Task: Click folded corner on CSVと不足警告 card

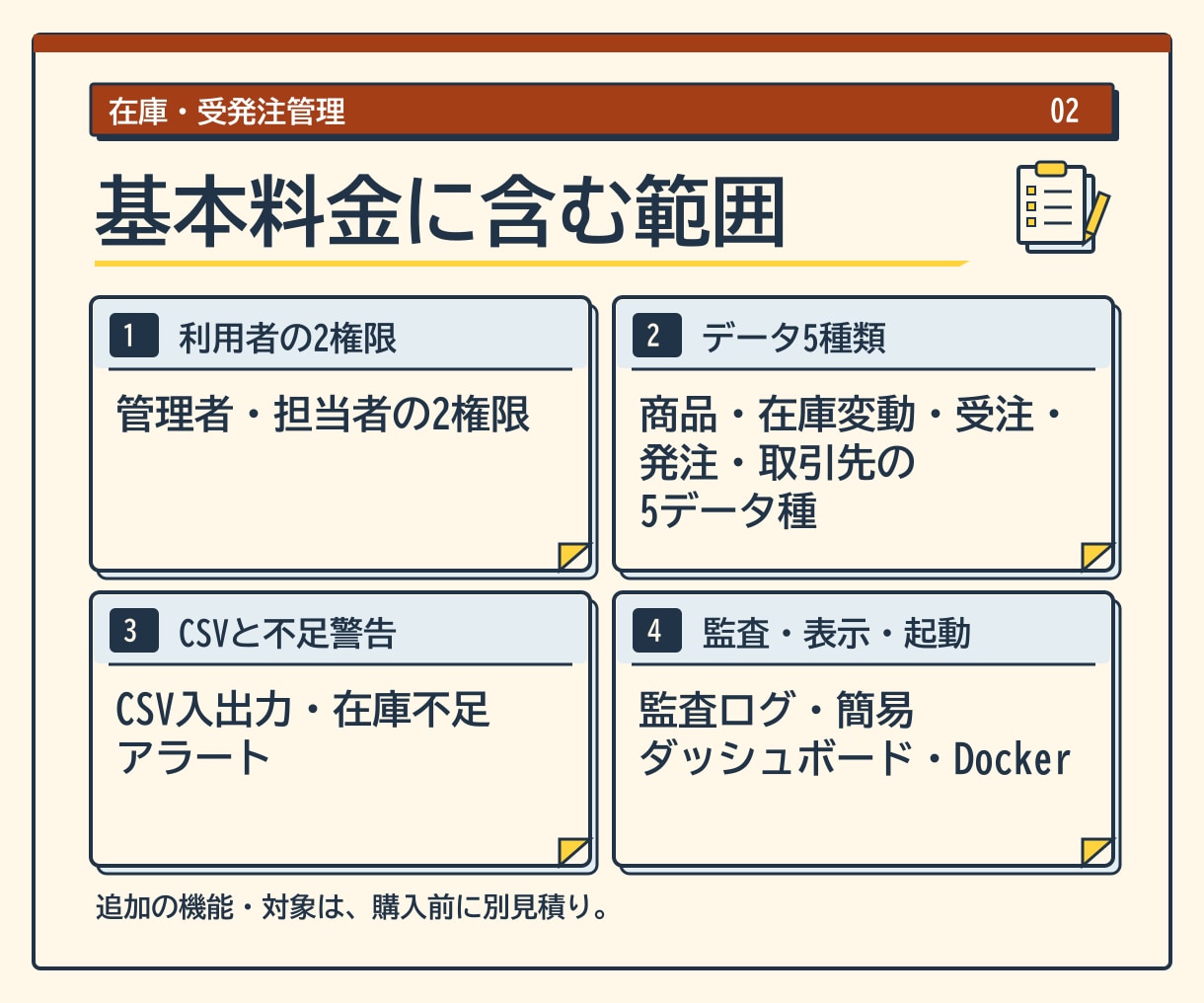Action: pyautogui.click(x=573, y=851)
